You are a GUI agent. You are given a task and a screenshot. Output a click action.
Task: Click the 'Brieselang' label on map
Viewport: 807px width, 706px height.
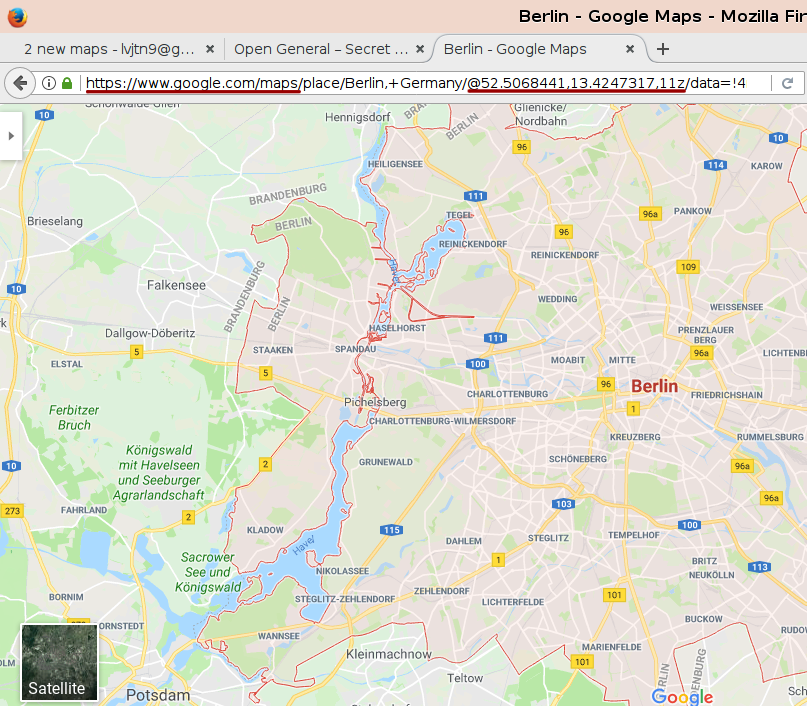click(x=55, y=221)
